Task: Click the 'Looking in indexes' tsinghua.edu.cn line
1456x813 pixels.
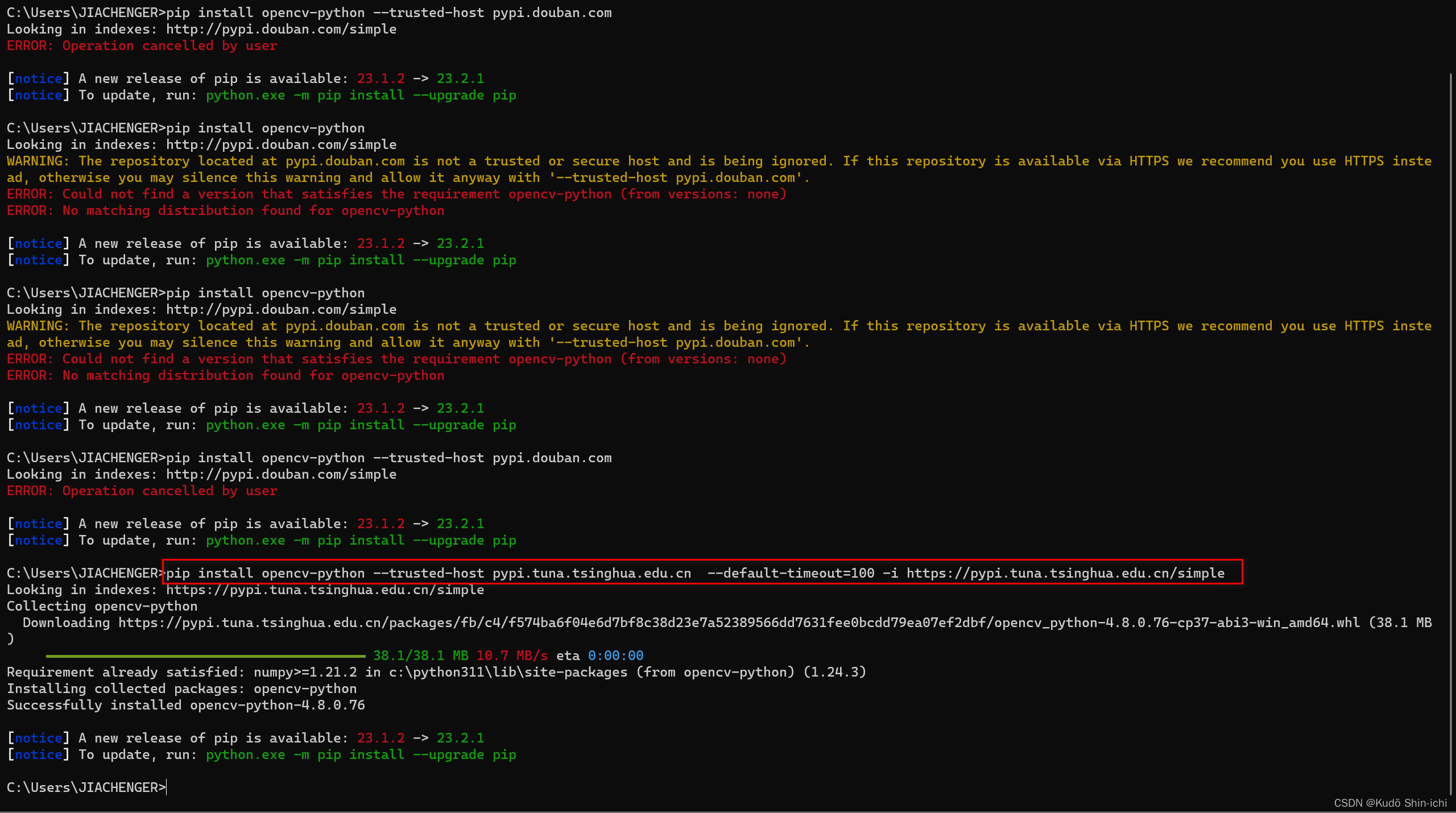Action: (245, 590)
